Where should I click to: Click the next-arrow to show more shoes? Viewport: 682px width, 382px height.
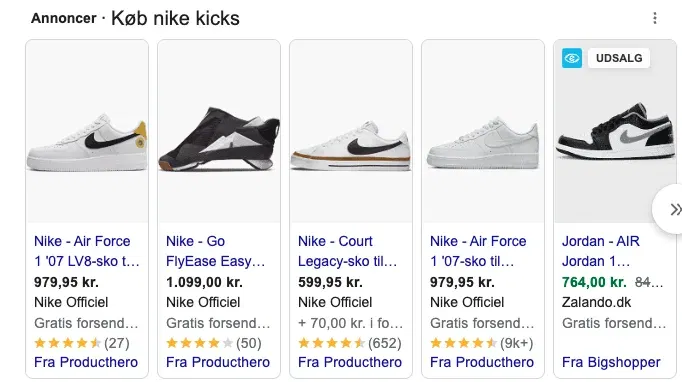point(670,209)
